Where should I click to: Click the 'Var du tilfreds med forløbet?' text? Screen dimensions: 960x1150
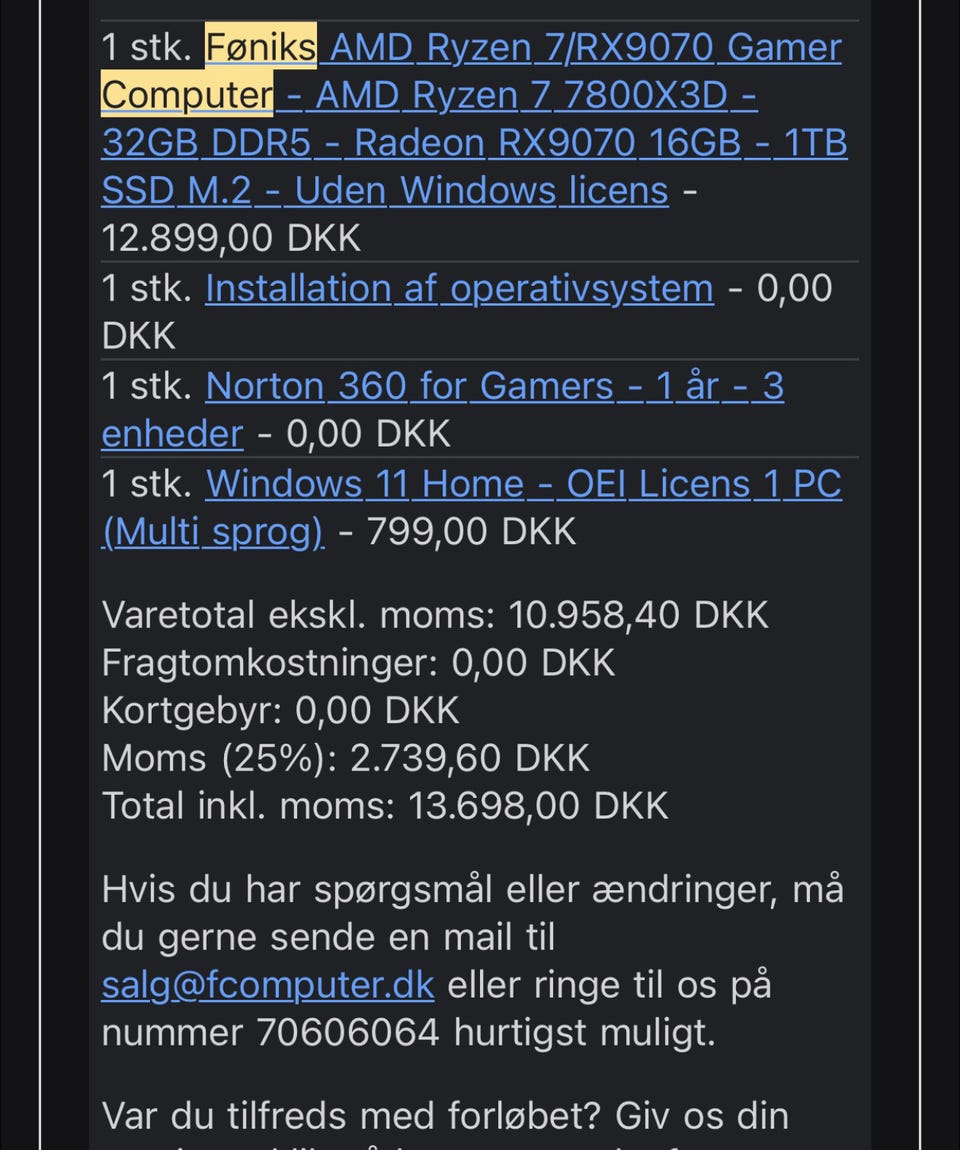[x=445, y=1115]
